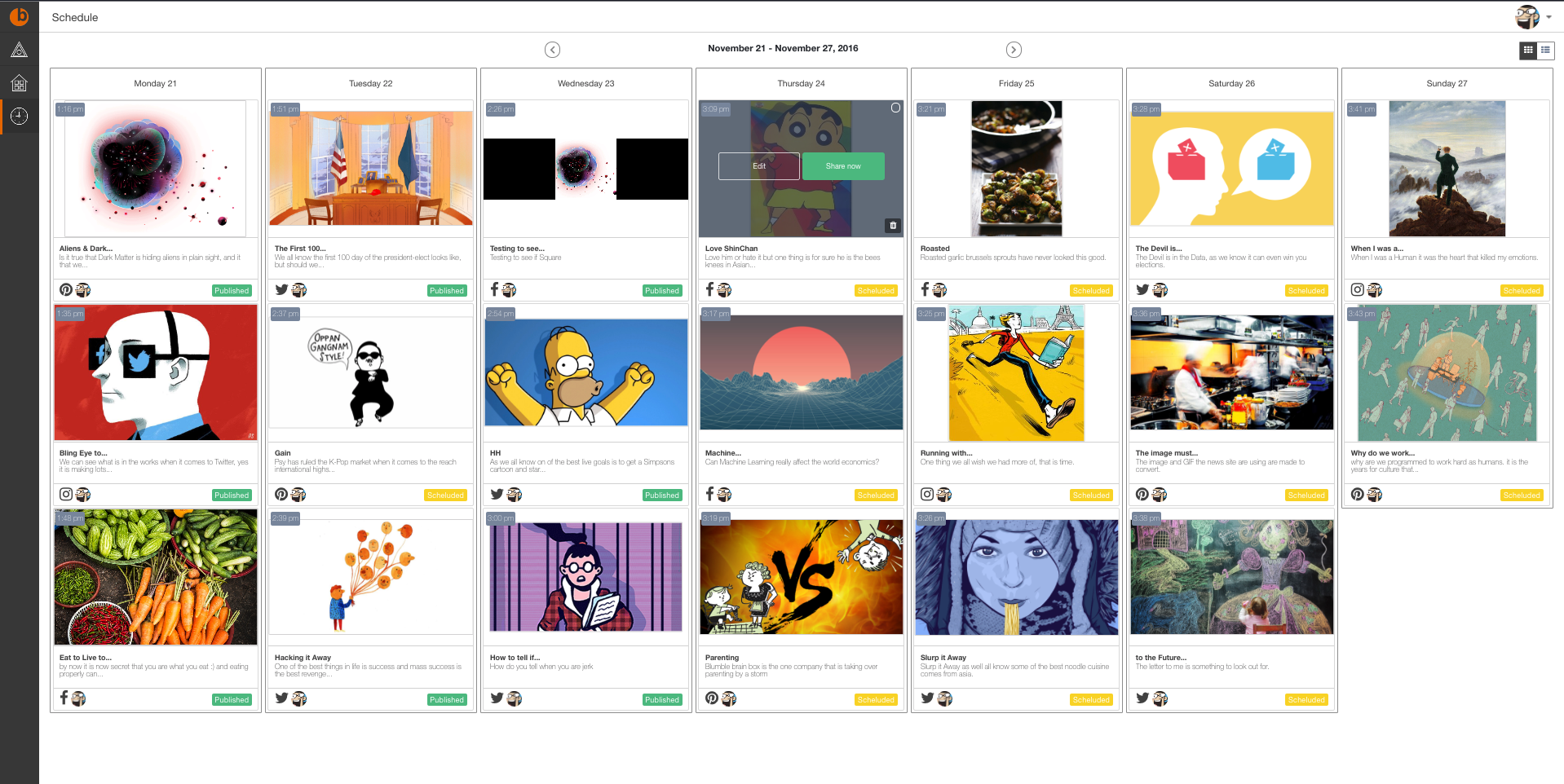Open the sunset grid thumbnail of the Machine post

[x=802, y=373]
